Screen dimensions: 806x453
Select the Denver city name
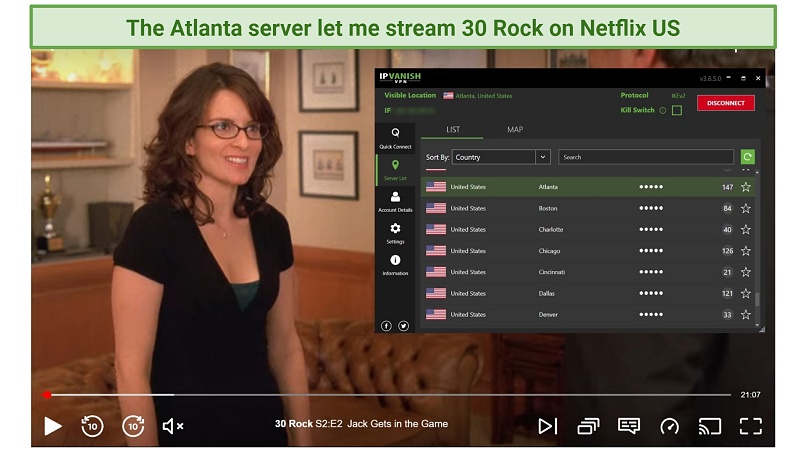point(548,314)
